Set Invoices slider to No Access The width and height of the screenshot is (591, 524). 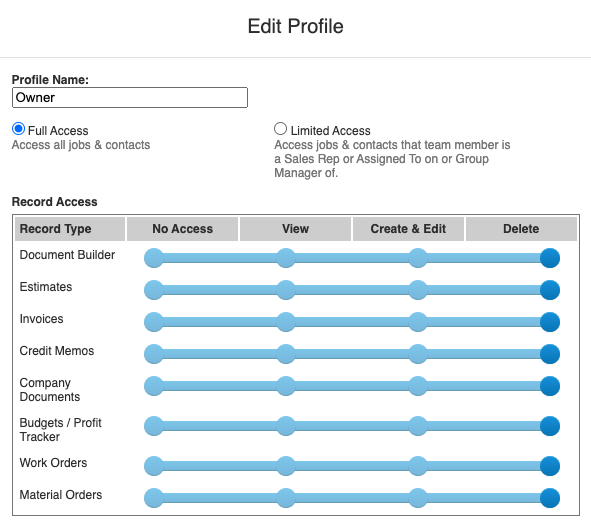(154, 322)
